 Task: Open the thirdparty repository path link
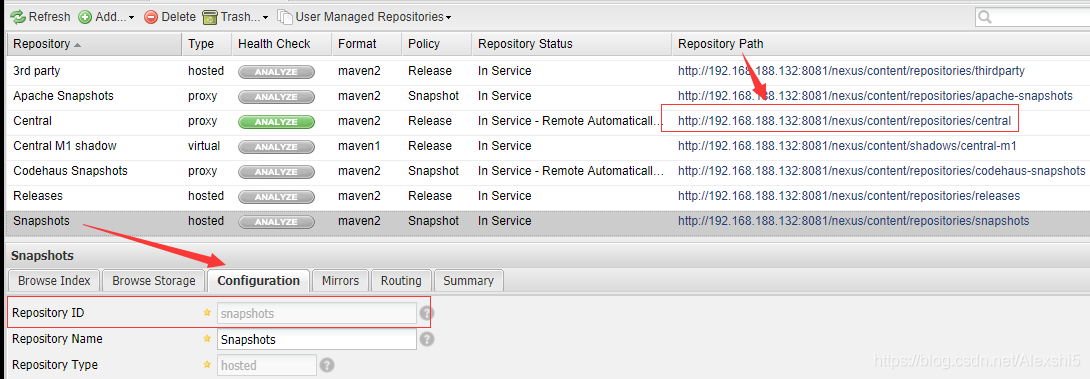[852, 71]
